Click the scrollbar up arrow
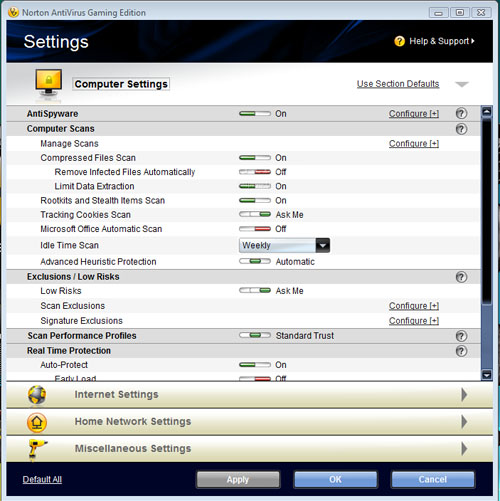This screenshot has width=500, height=501. (x=487, y=112)
